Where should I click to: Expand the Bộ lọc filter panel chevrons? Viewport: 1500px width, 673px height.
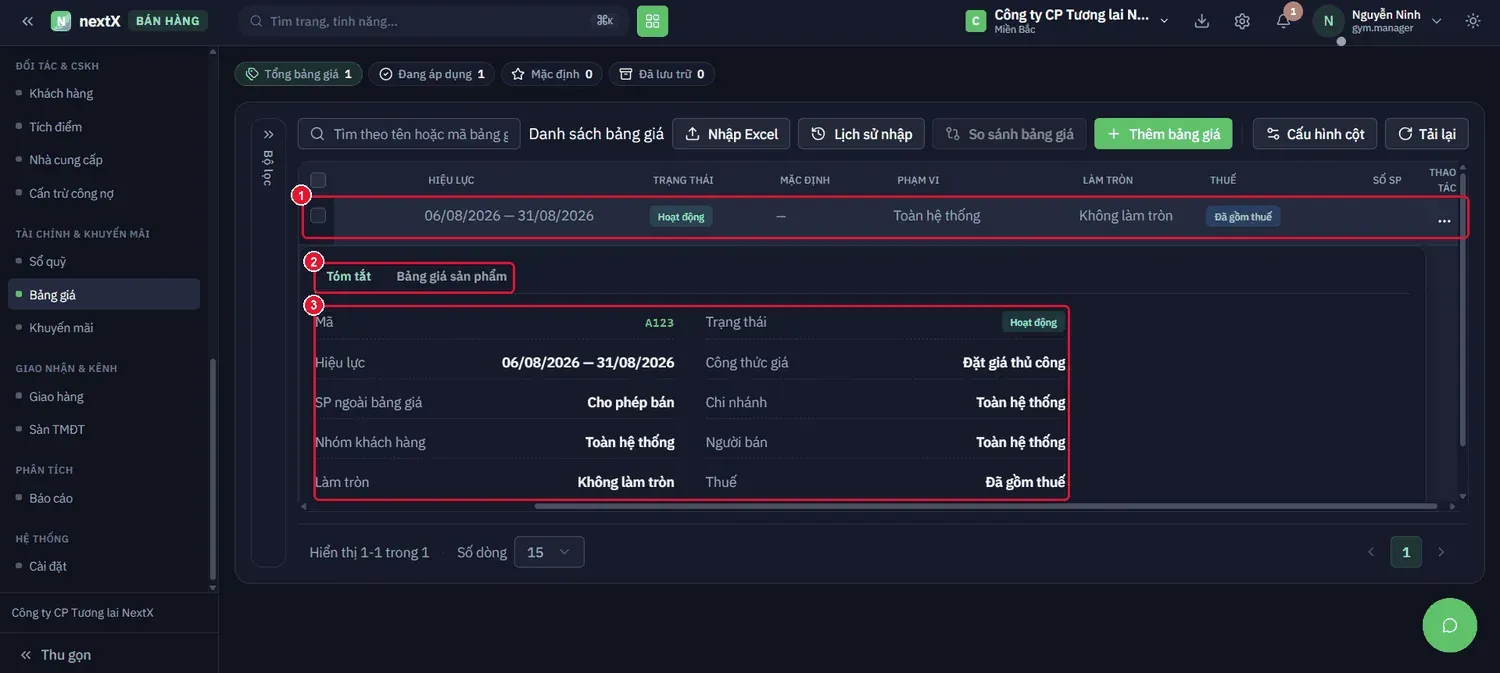pyautogui.click(x=268, y=134)
